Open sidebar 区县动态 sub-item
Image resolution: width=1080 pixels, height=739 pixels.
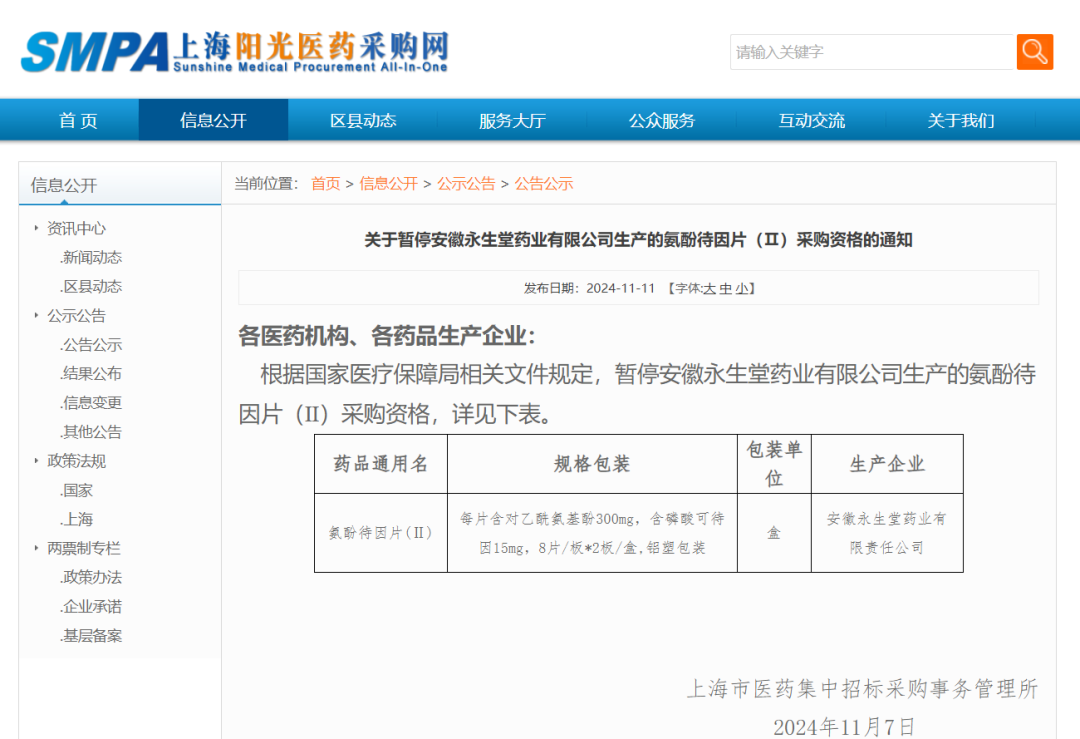click(91, 287)
